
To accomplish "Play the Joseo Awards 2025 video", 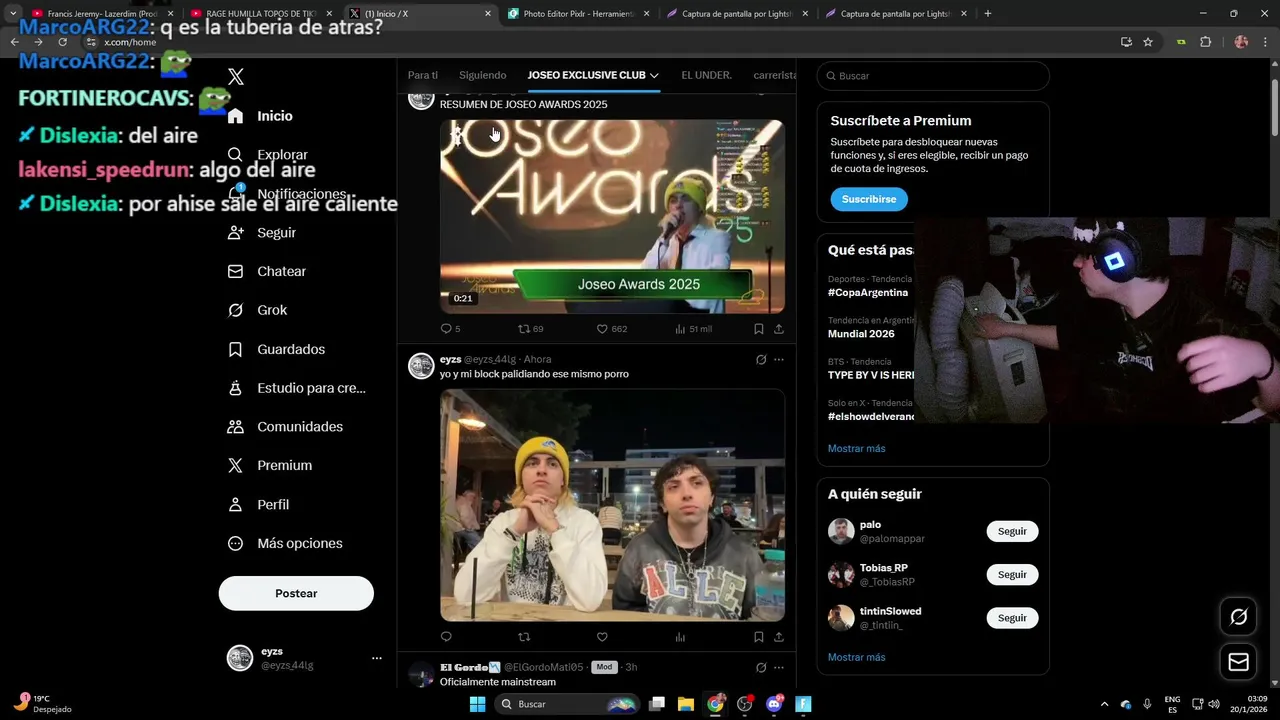I will point(612,216).
